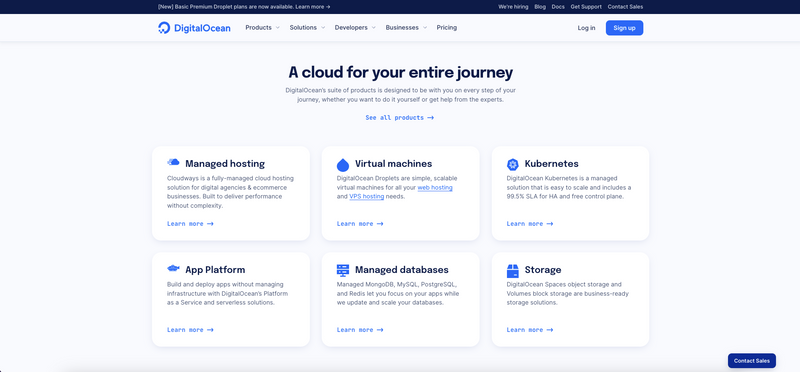800x372 pixels.
Task: Click the Managed hosting cloud icon
Action: click(x=173, y=162)
